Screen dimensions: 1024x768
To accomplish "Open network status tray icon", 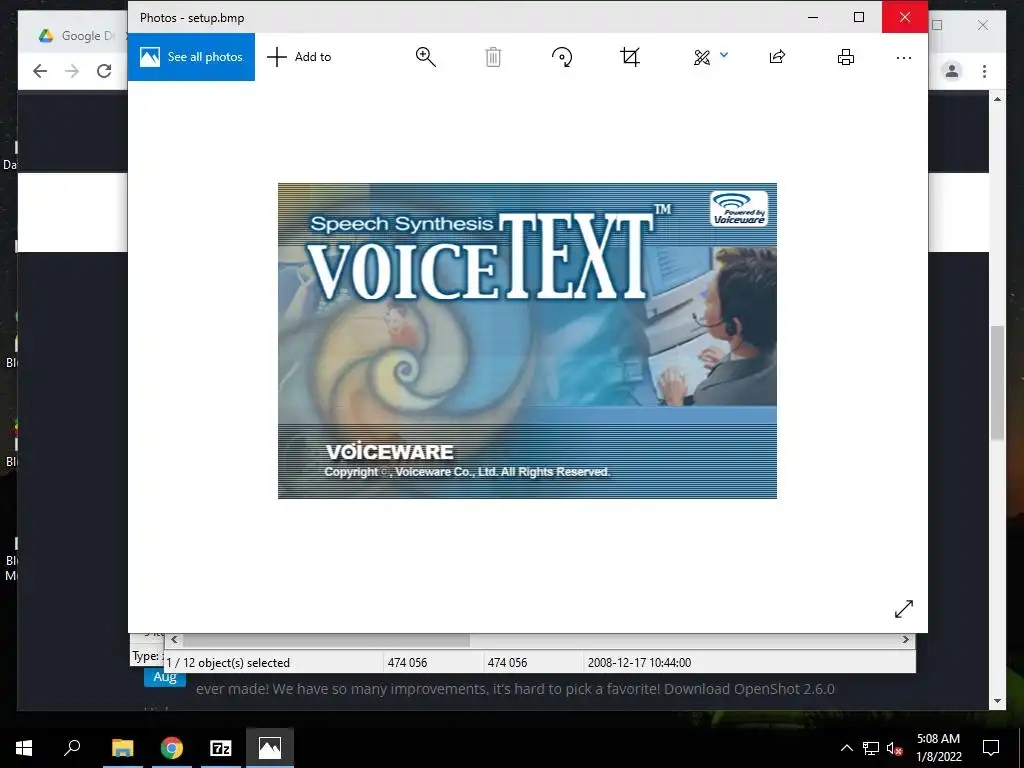I will coord(871,748).
